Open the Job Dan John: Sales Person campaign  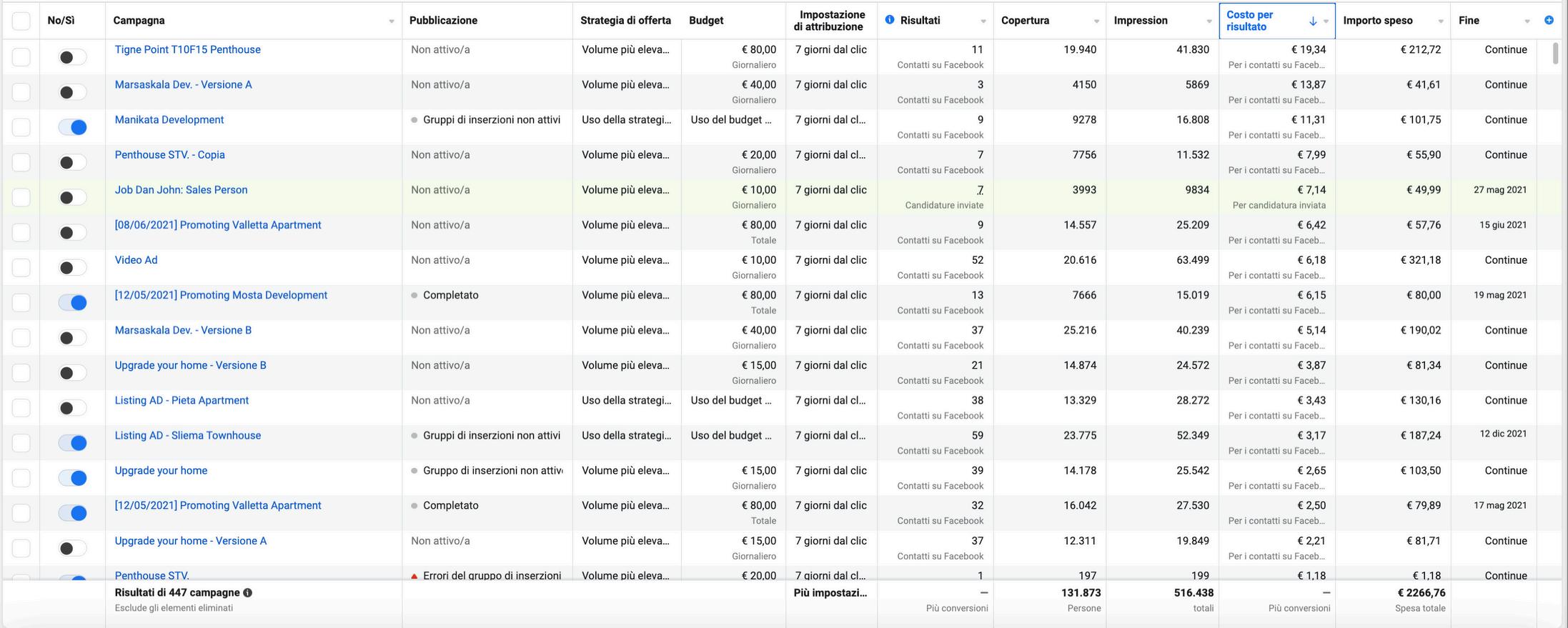pyautogui.click(x=181, y=190)
